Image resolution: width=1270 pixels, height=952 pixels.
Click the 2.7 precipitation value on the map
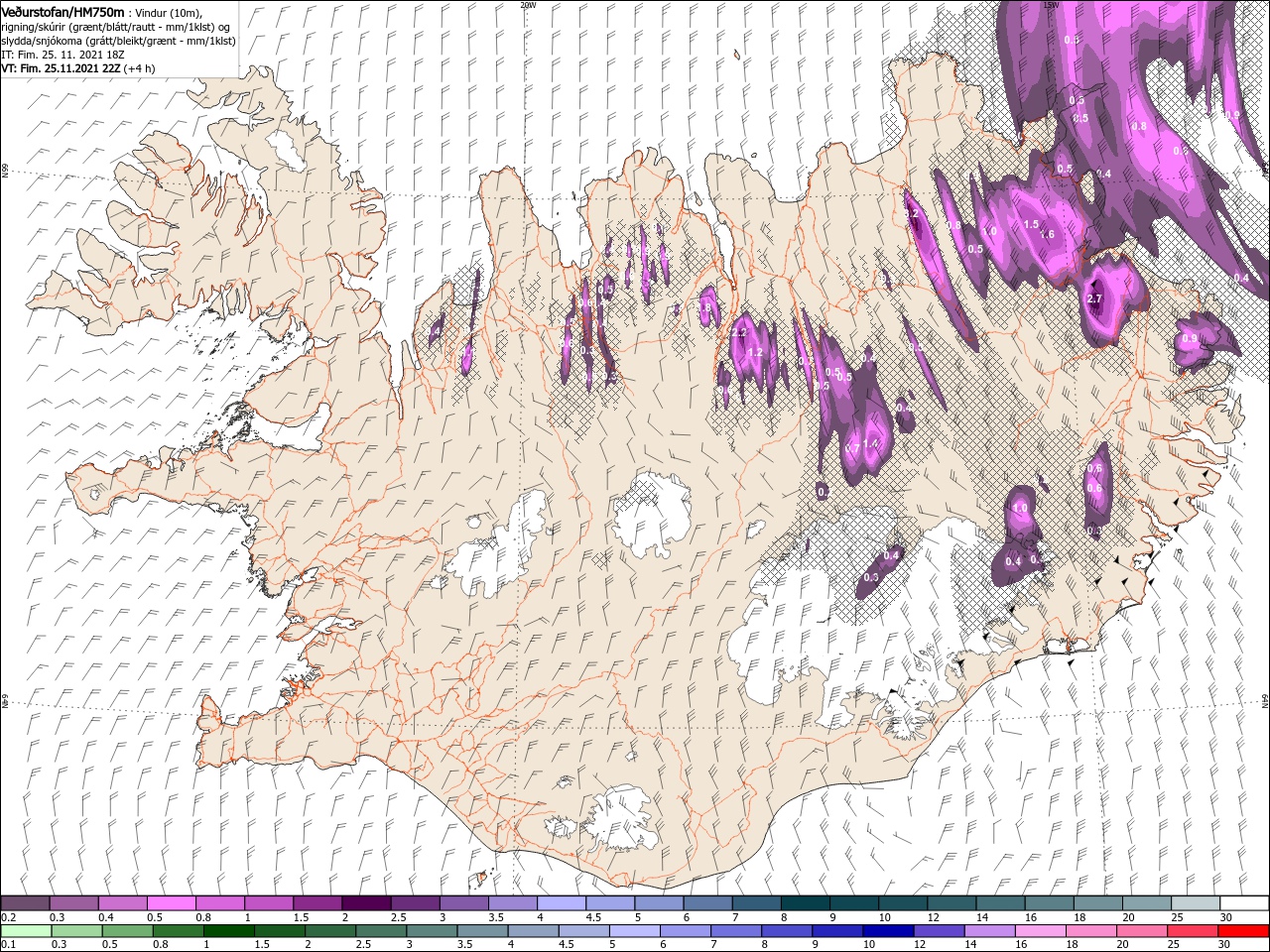[1095, 298]
